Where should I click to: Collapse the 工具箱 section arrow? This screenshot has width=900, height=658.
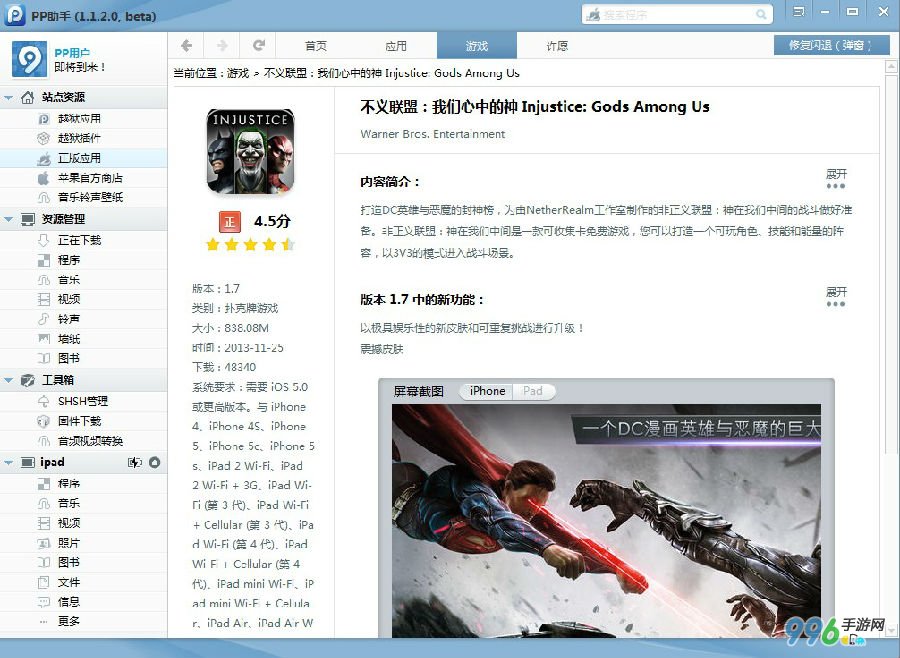point(9,380)
